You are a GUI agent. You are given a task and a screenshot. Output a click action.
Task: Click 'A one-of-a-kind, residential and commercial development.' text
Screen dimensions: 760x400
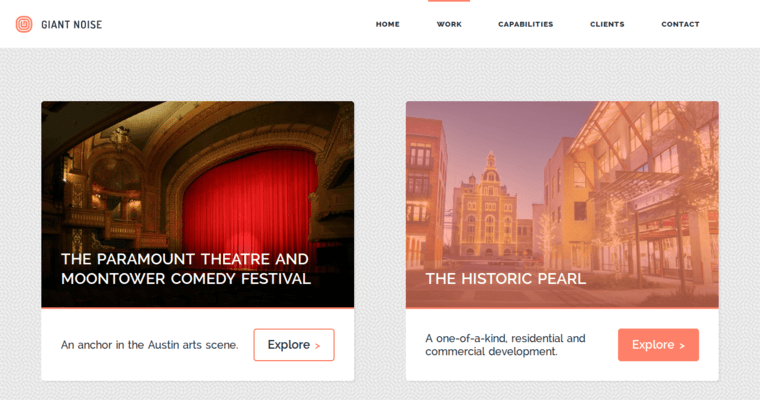(505, 345)
